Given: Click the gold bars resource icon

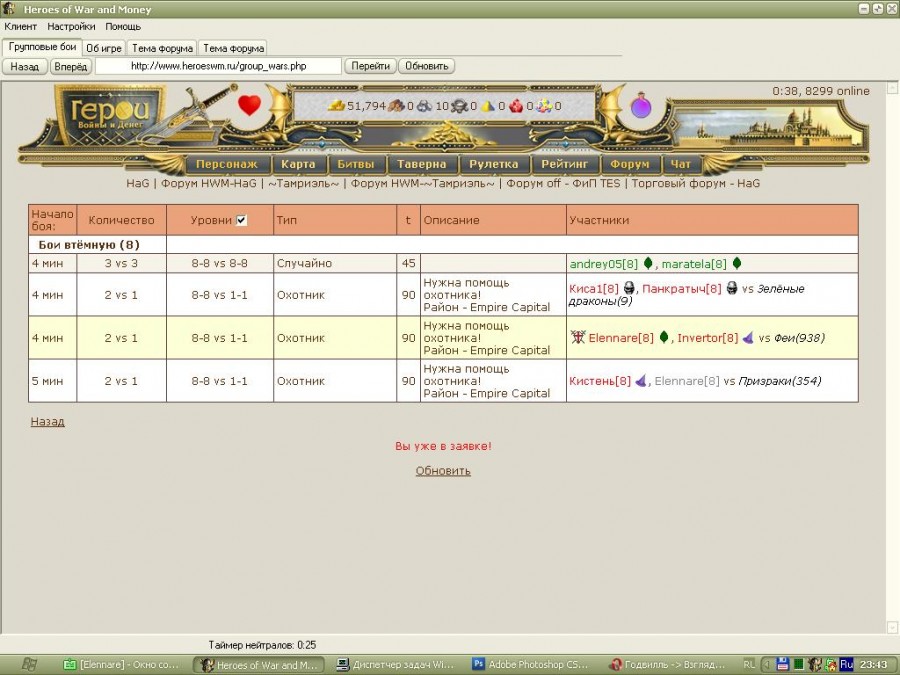Looking at the screenshot, I should [336, 106].
